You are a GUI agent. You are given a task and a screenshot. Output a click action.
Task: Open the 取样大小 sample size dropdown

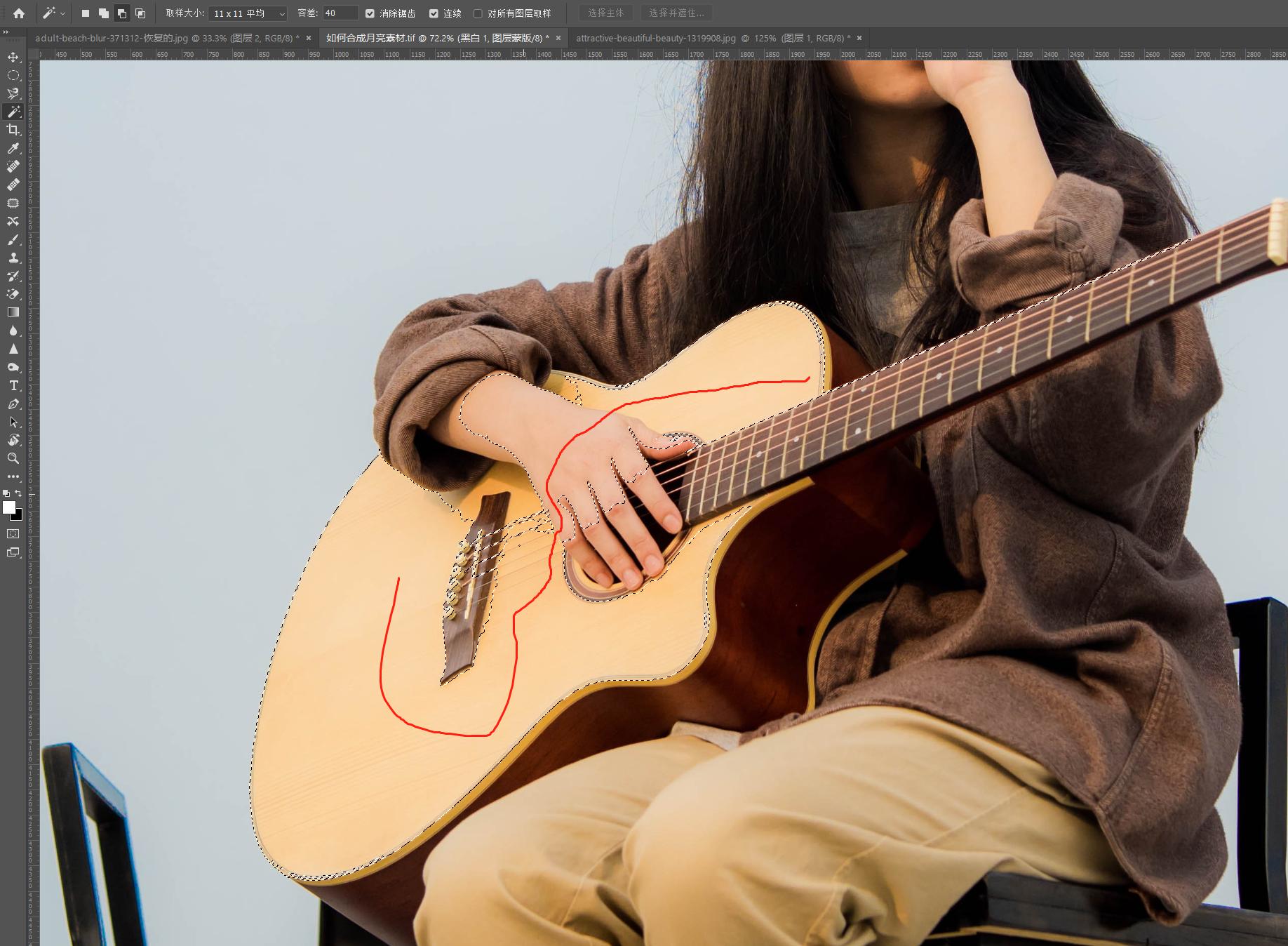pos(248,13)
